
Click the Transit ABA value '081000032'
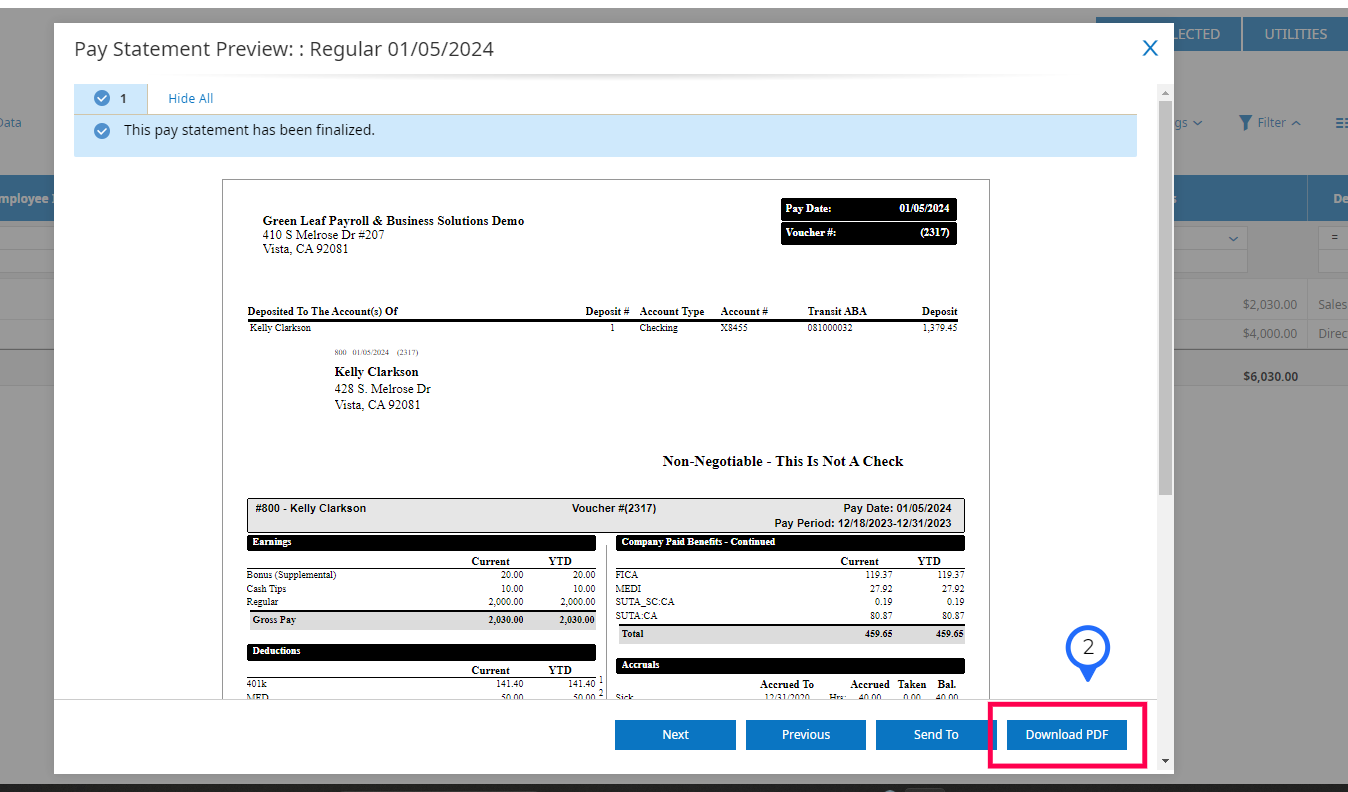830,327
